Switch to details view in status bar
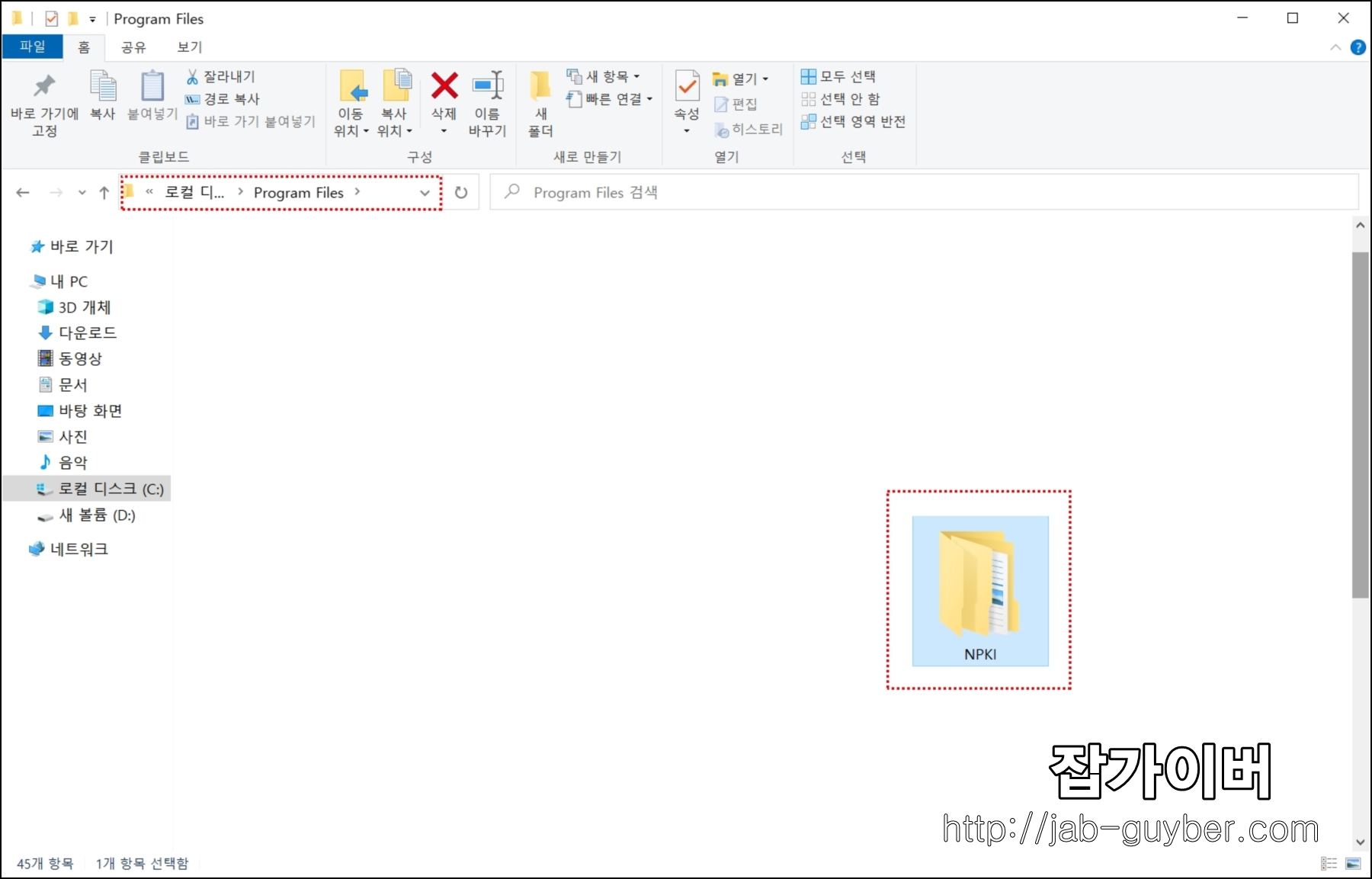Screen dimensions: 1372x879 (x=1329, y=863)
